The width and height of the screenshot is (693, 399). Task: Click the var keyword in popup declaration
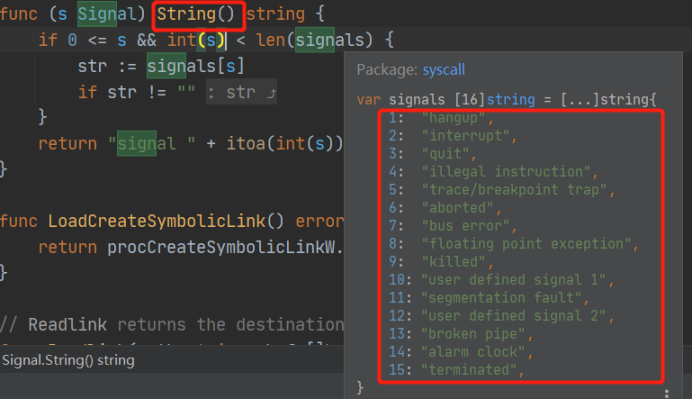(x=368, y=100)
